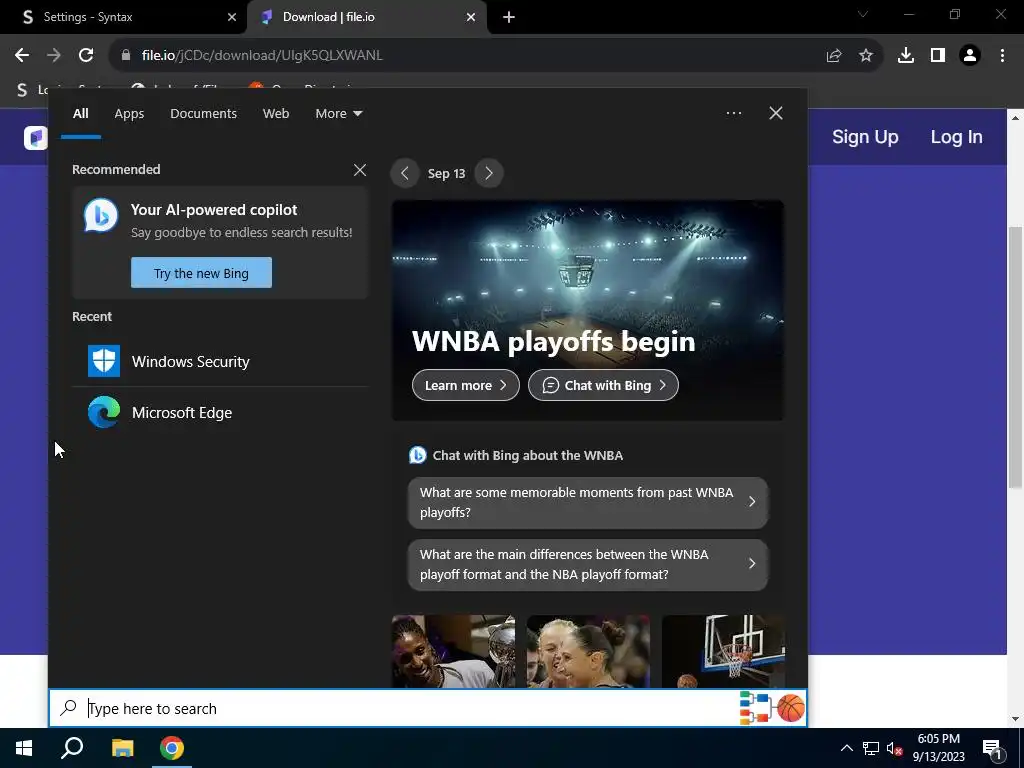This screenshot has width=1024, height=768.
Task: Click Sign Up on file.io
Action: 865,136
